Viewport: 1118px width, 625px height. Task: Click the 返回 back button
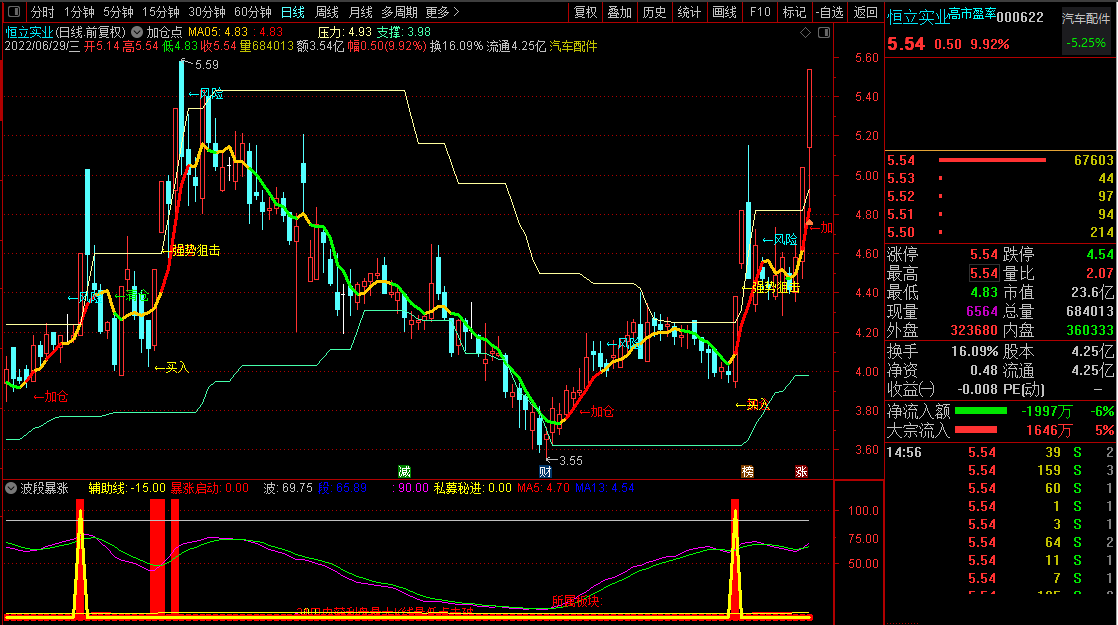pyautogui.click(x=866, y=12)
